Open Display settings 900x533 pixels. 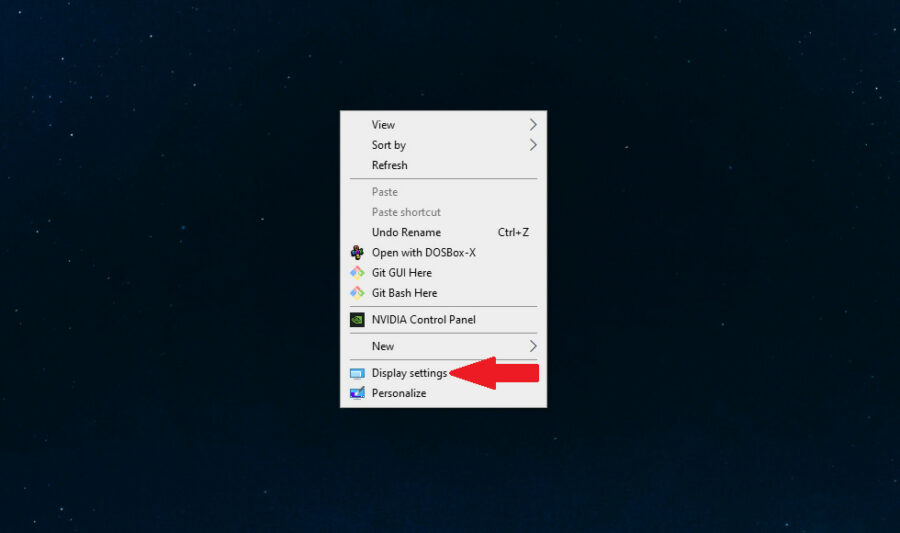tap(443, 373)
